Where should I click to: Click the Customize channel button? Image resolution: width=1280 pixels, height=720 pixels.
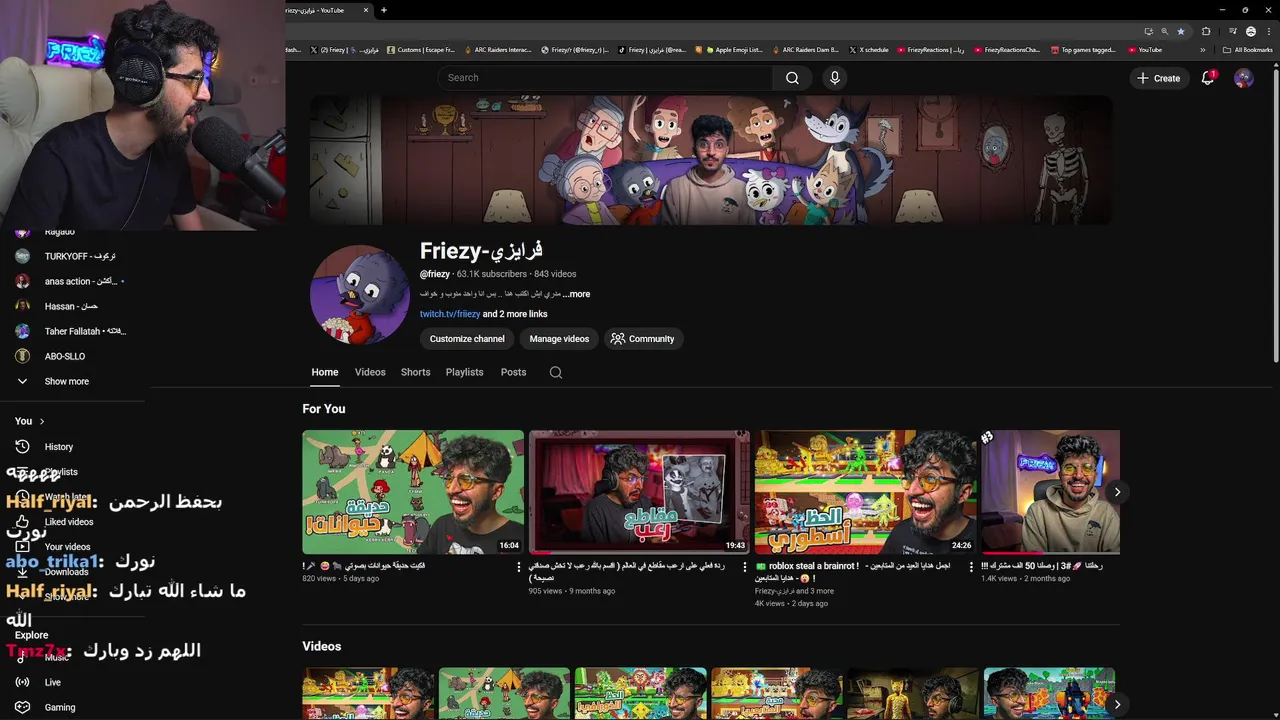[467, 339]
